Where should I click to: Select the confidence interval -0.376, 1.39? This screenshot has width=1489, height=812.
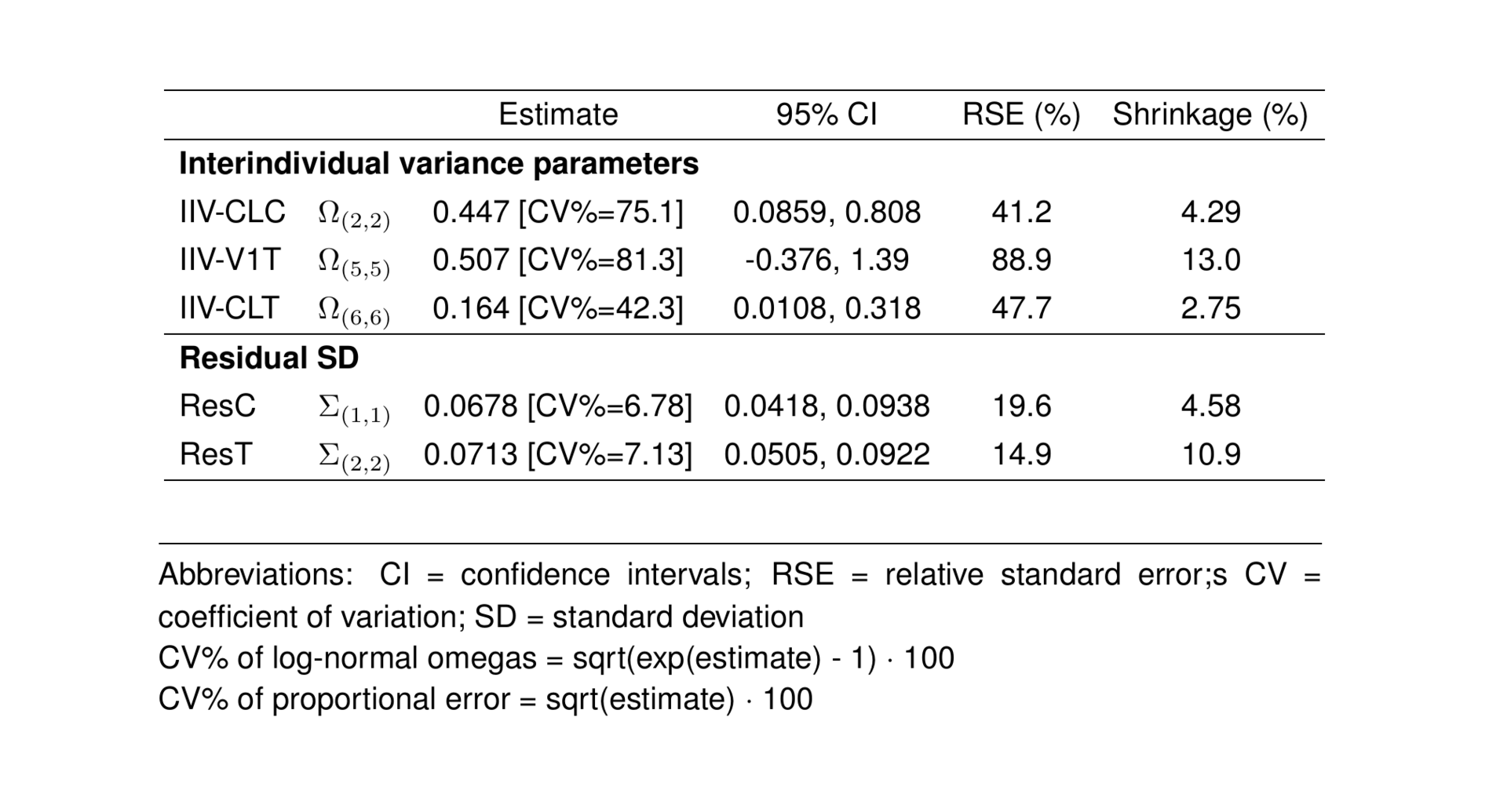[x=827, y=260]
